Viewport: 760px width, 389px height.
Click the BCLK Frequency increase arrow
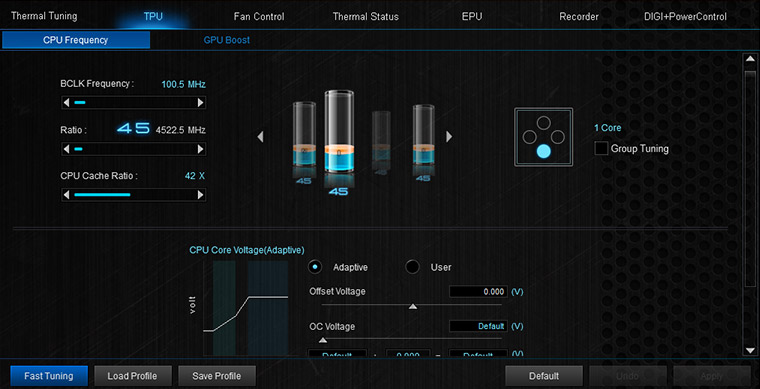click(200, 103)
